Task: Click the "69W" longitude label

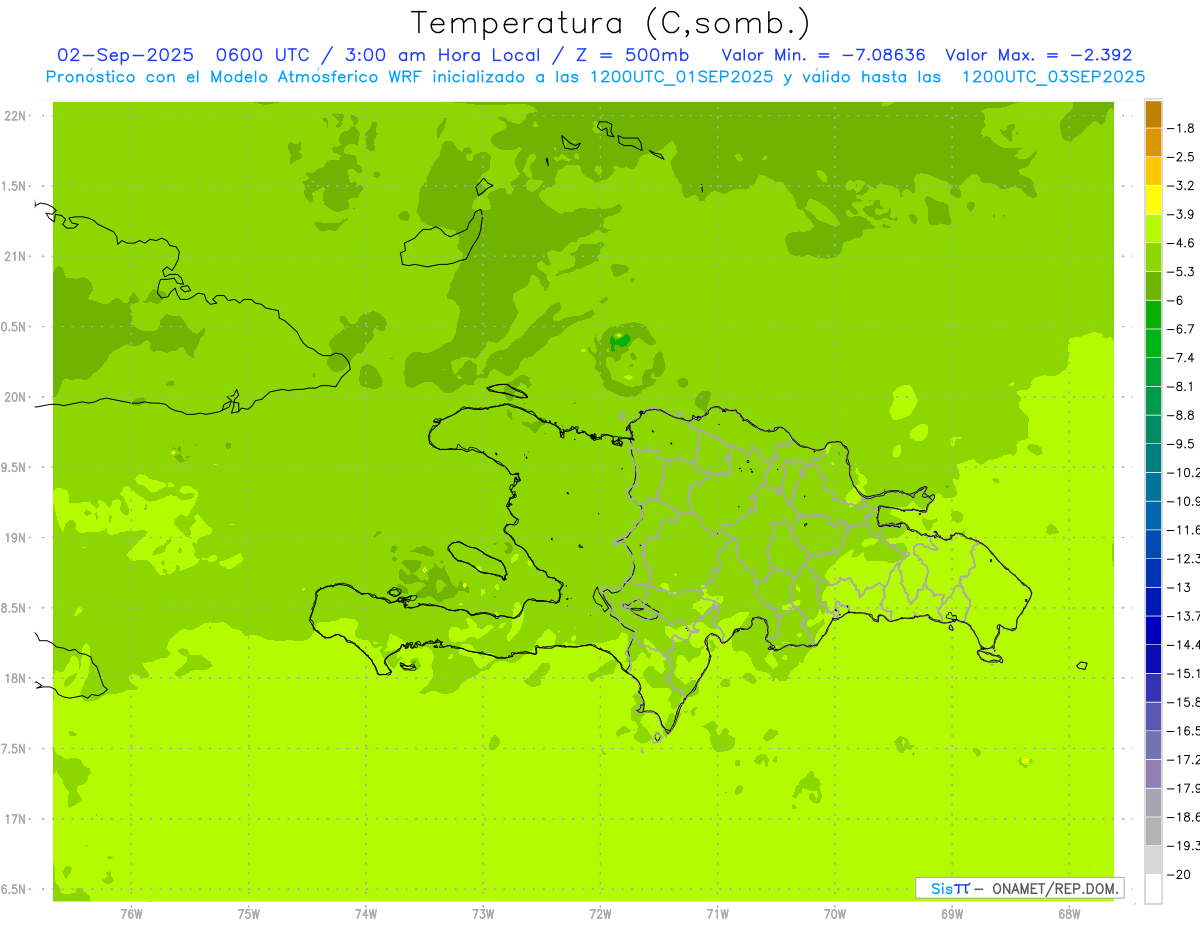Action: [952, 913]
